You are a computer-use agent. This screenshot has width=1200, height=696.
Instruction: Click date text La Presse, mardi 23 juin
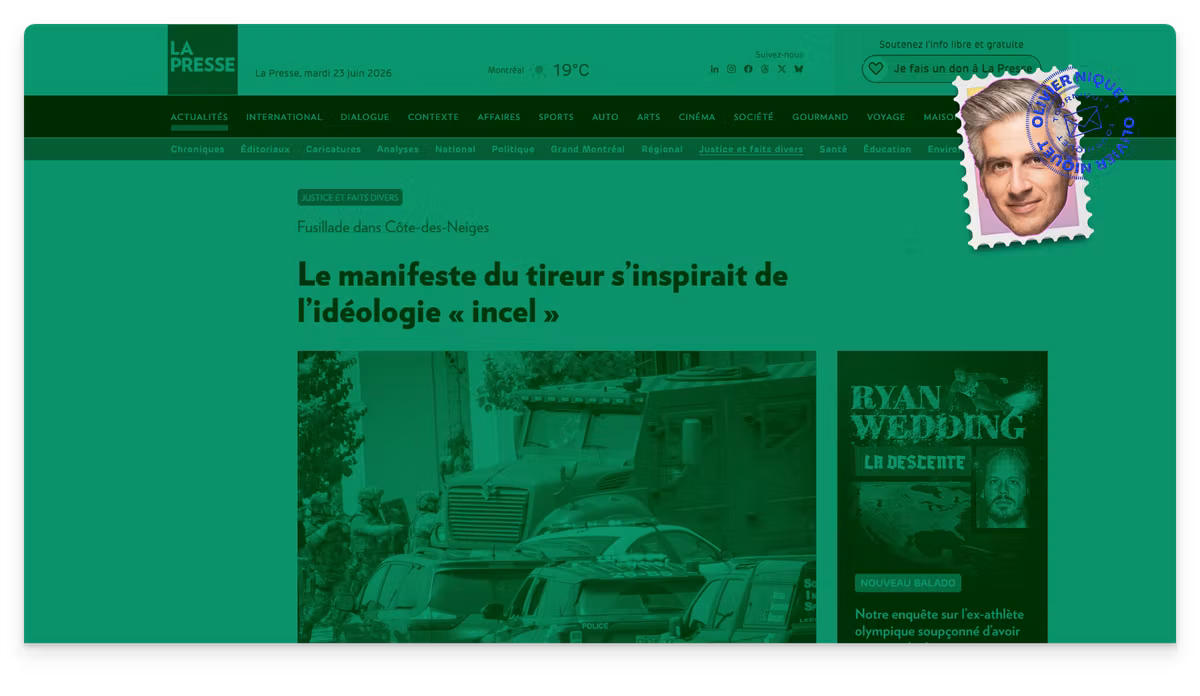coord(323,73)
